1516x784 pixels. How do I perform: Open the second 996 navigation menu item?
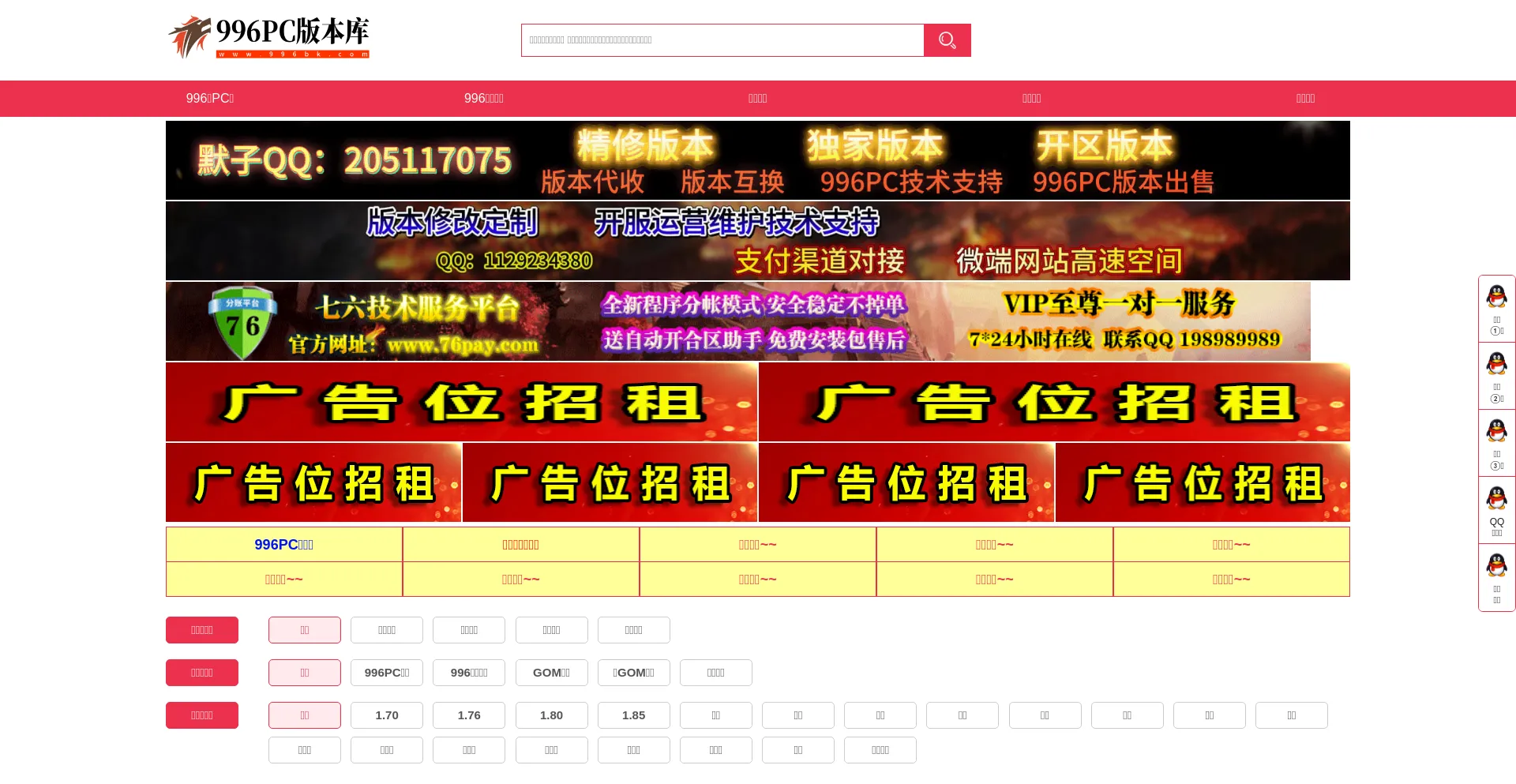pos(484,99)
